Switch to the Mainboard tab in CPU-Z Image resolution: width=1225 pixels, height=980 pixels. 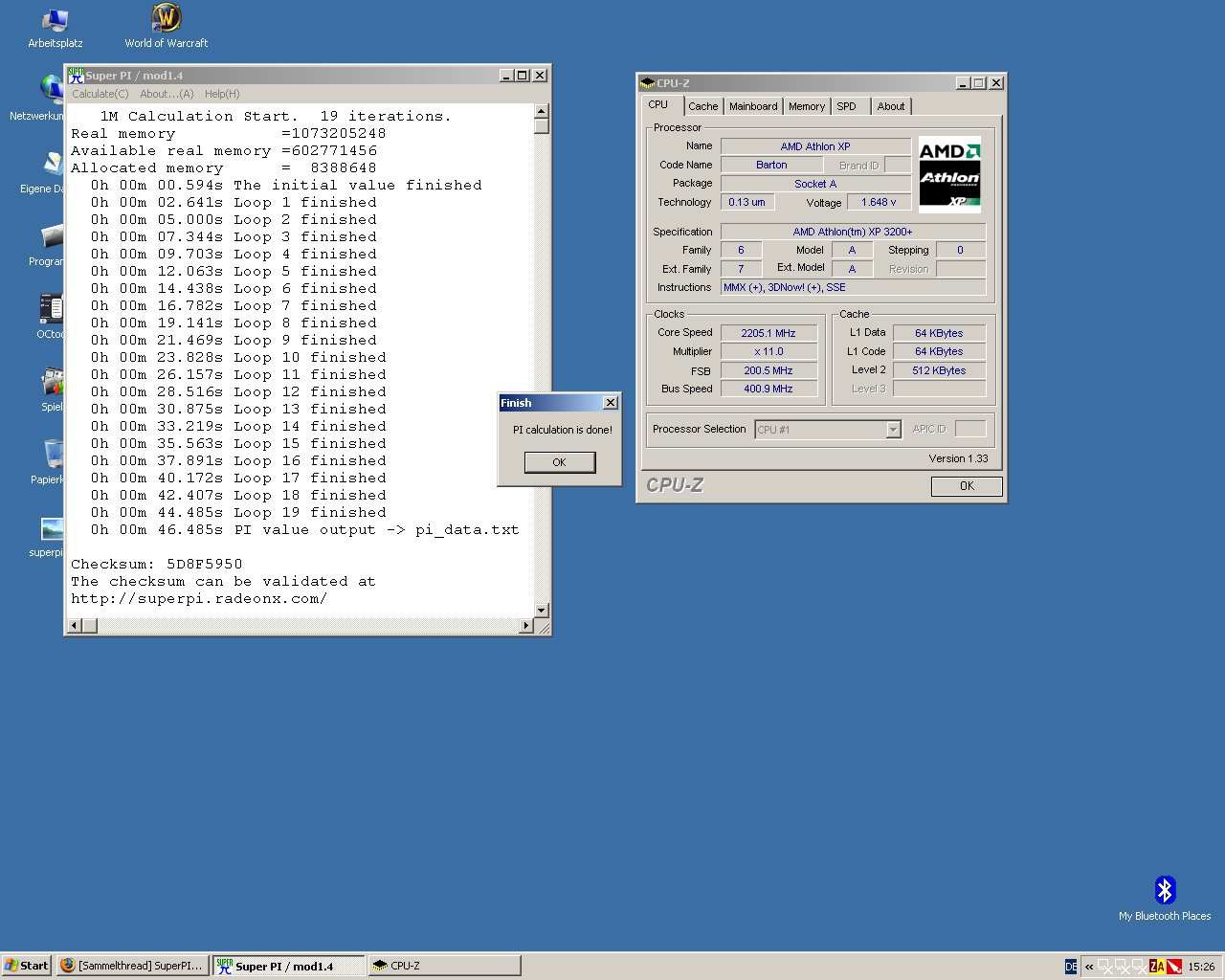pyautogui.click(x=753, y=106)
